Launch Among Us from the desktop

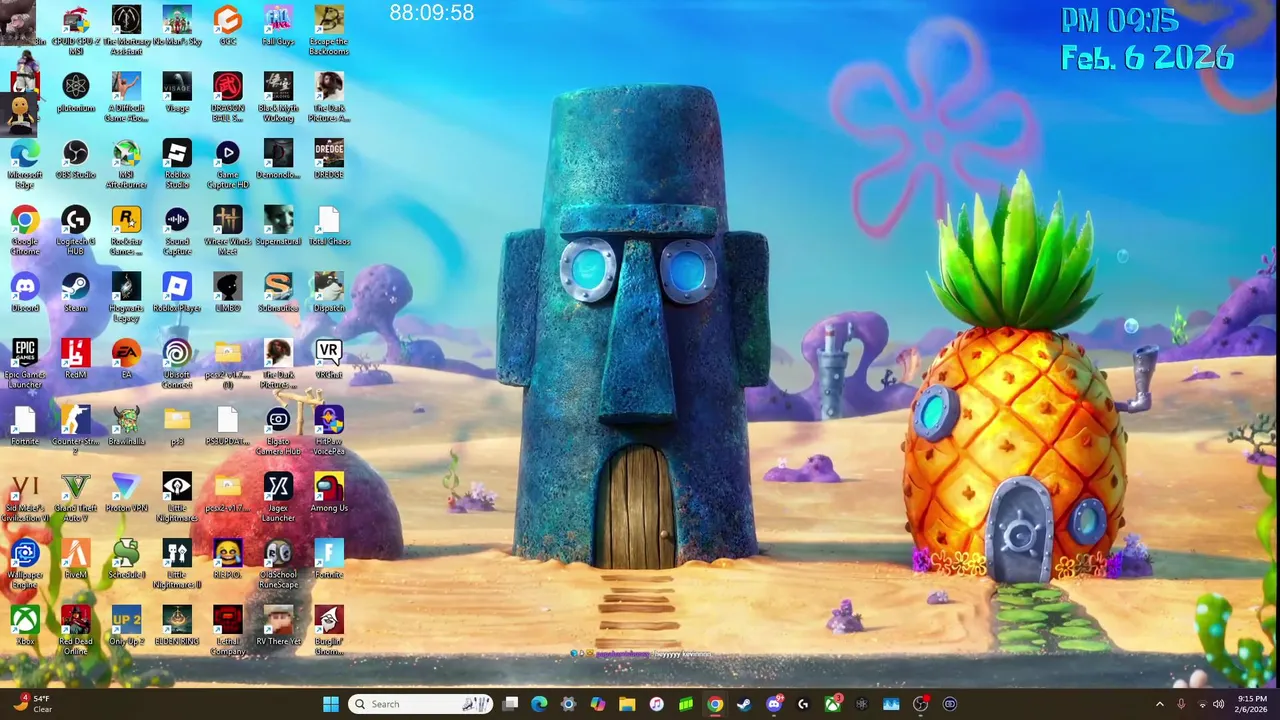(329, 493)
